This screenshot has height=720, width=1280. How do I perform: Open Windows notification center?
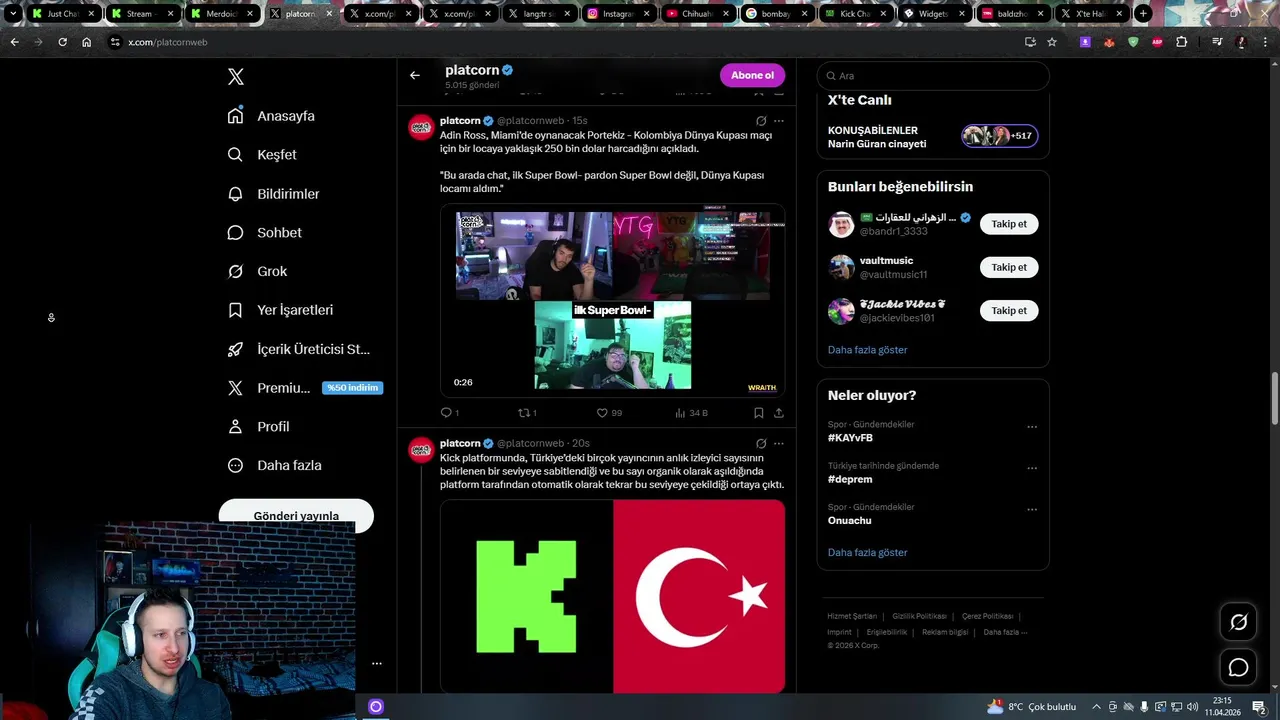pos(1259,706)
